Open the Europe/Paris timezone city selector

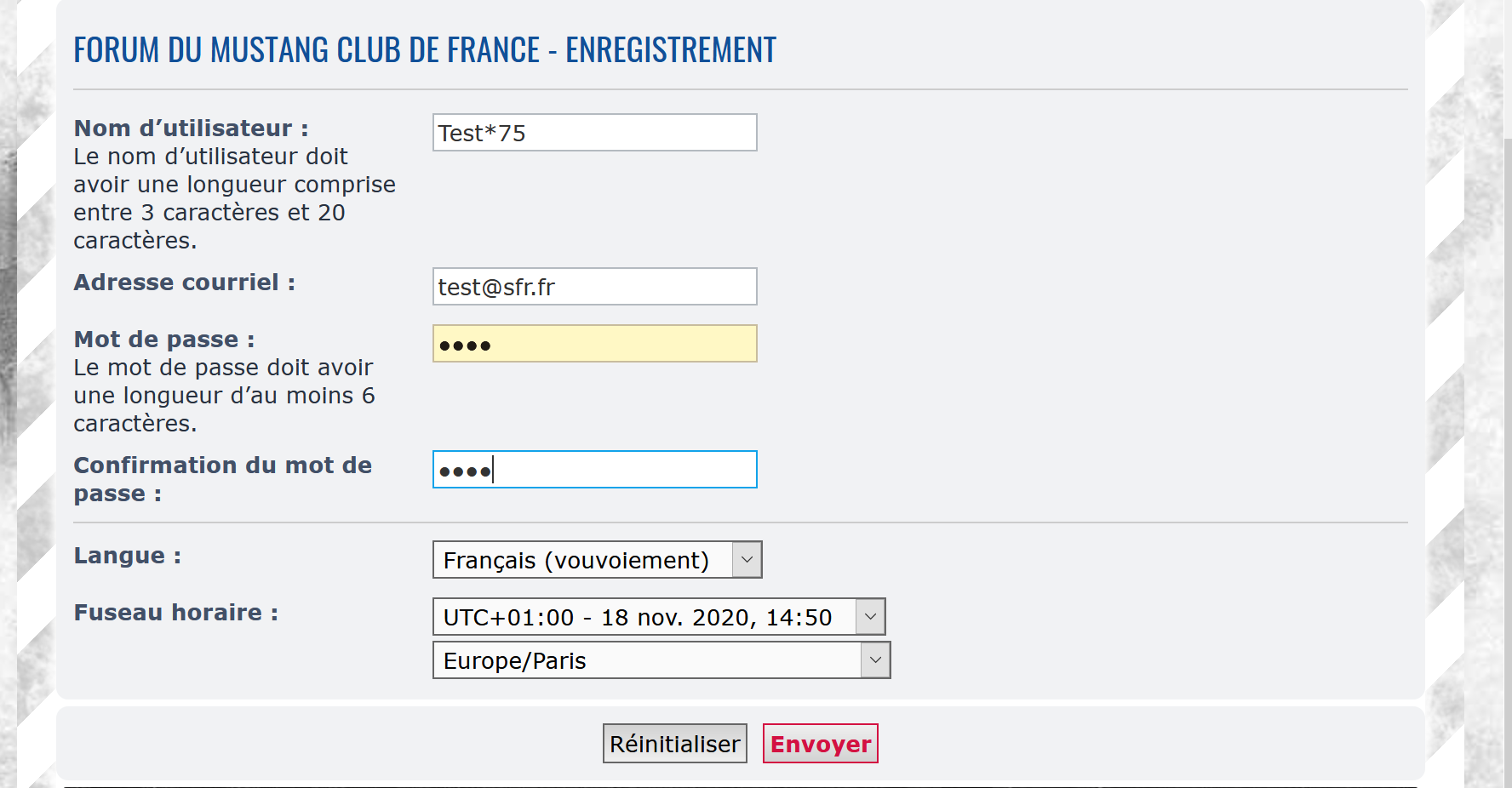661,660
